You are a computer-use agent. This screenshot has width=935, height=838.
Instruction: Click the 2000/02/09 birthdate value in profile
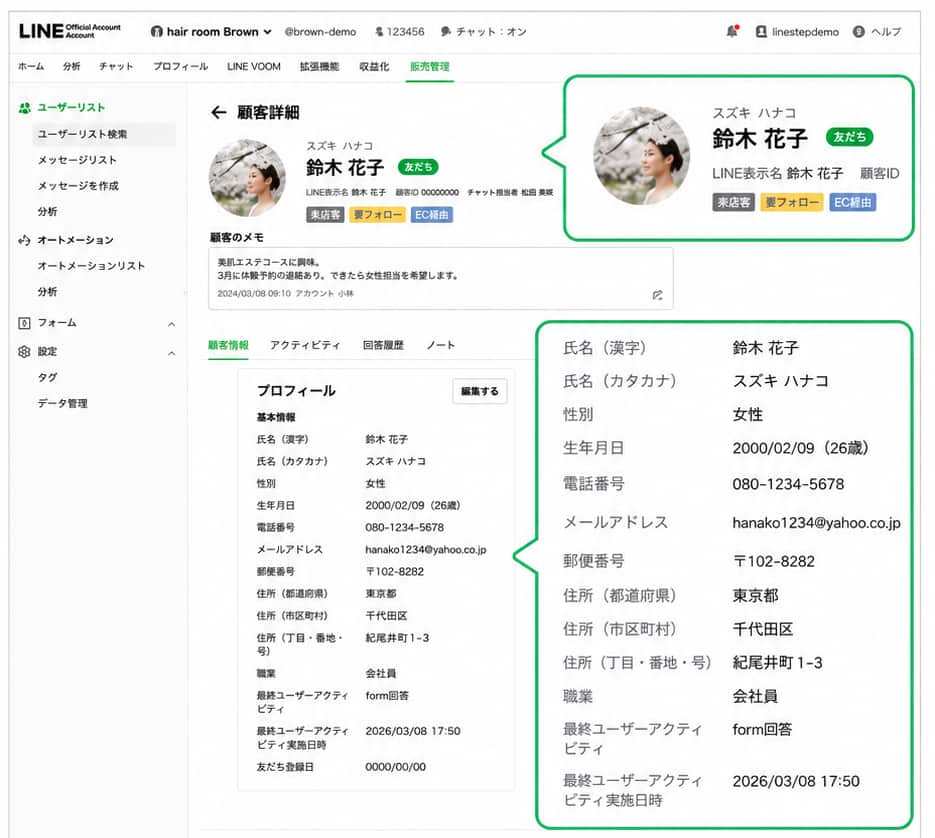pos(413,505)
